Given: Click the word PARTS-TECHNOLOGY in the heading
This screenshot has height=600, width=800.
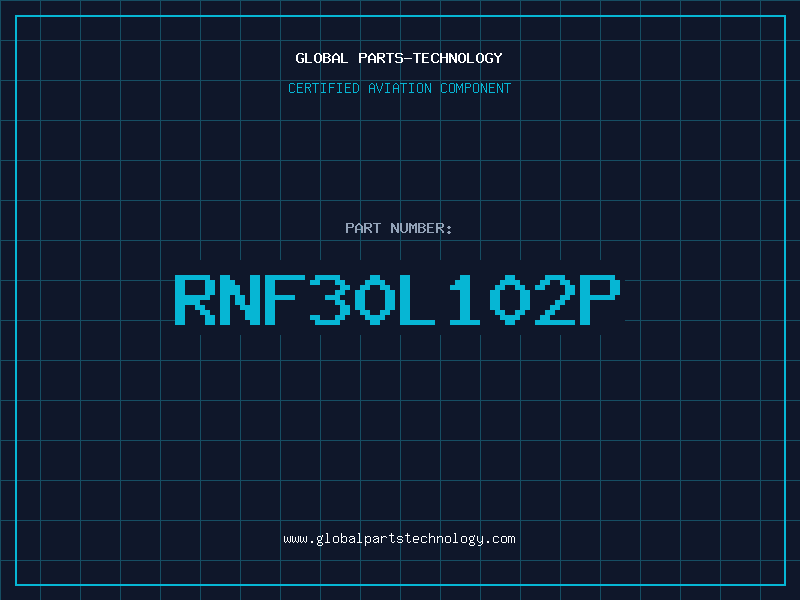Looking at the screenshot, I should tap(430, 58).
